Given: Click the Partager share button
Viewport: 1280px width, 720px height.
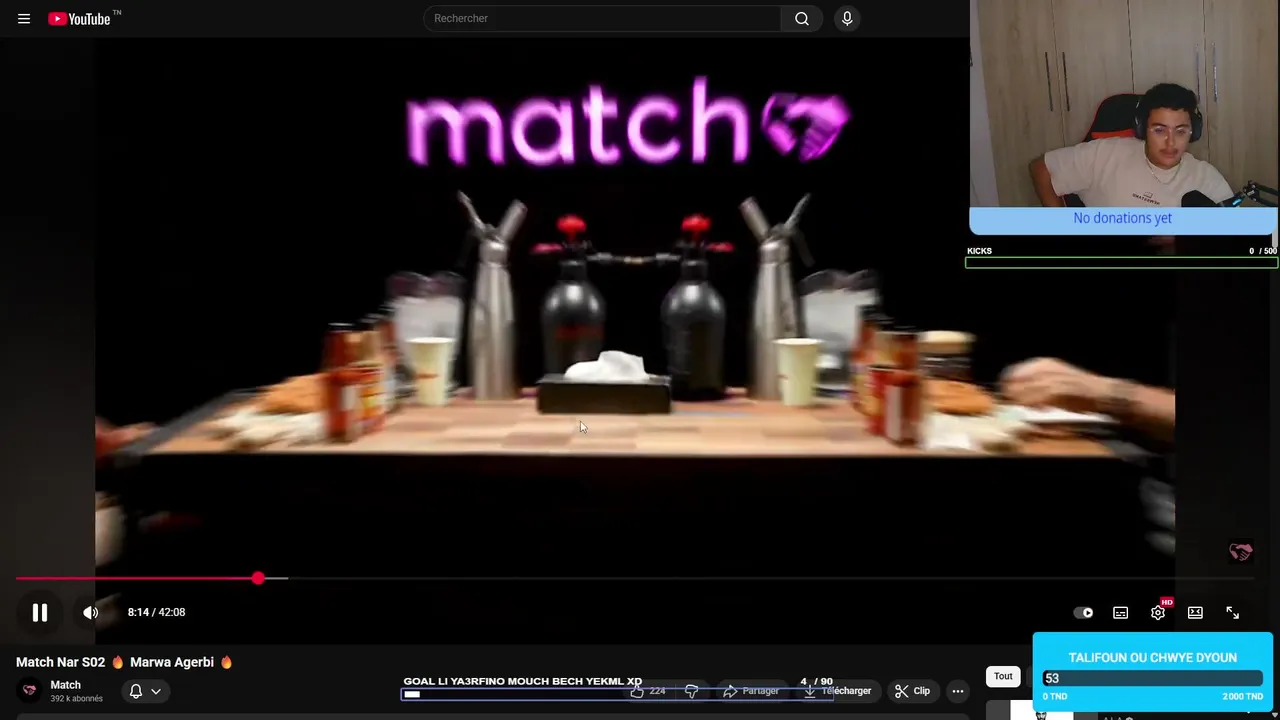Looking at the screenshot, I should pos(750,691).
